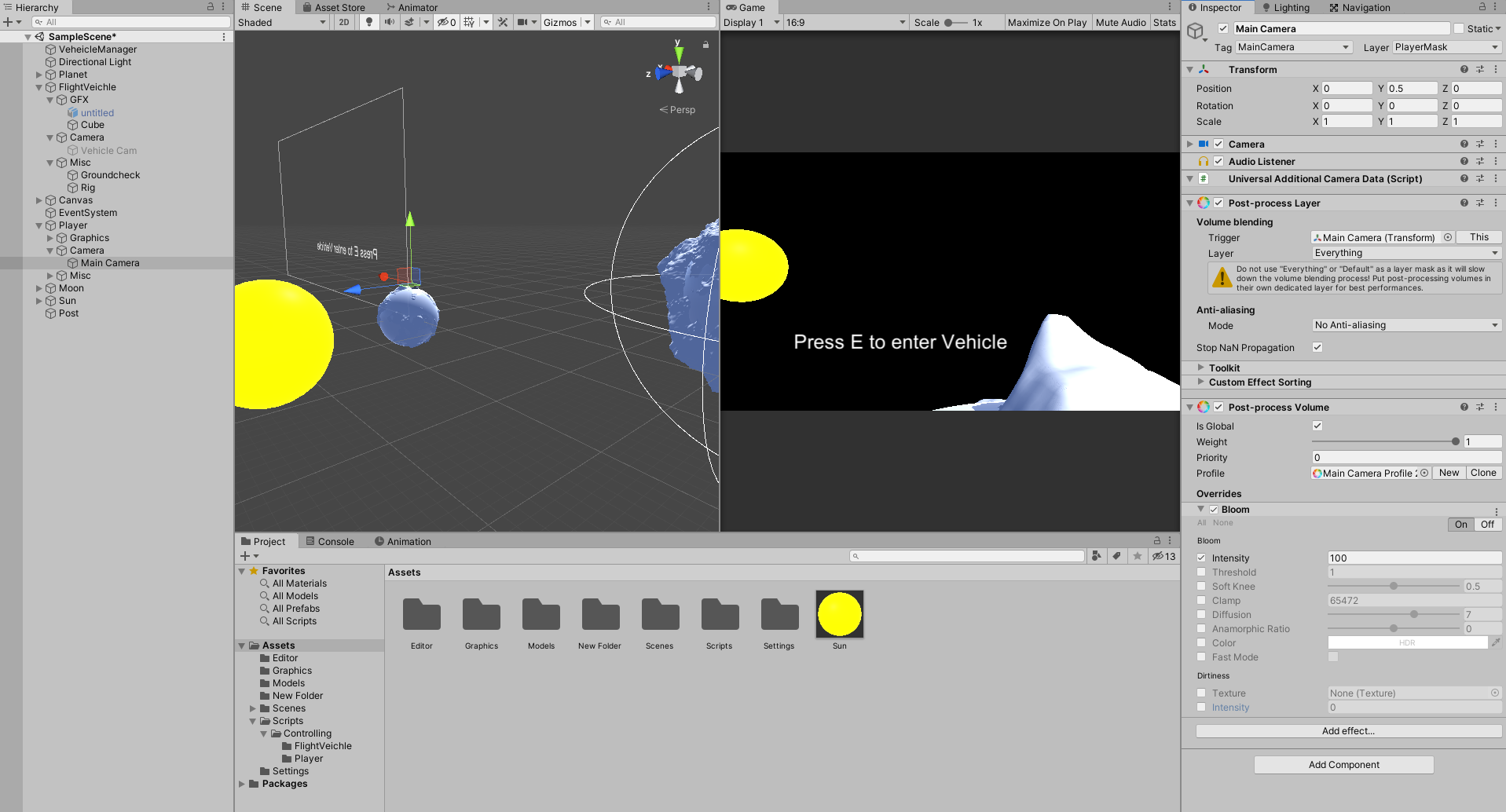
Task: Click the Bloom Color HDR swatch
Action: [x=1407, y=642]
